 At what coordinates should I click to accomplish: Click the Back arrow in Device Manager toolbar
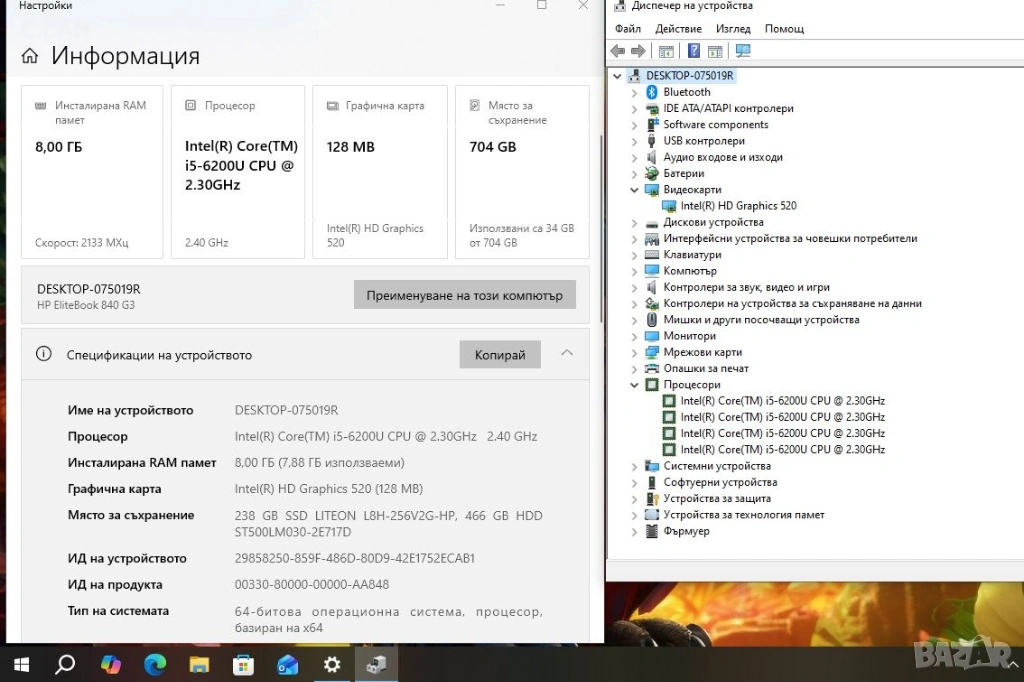(618, 51)
